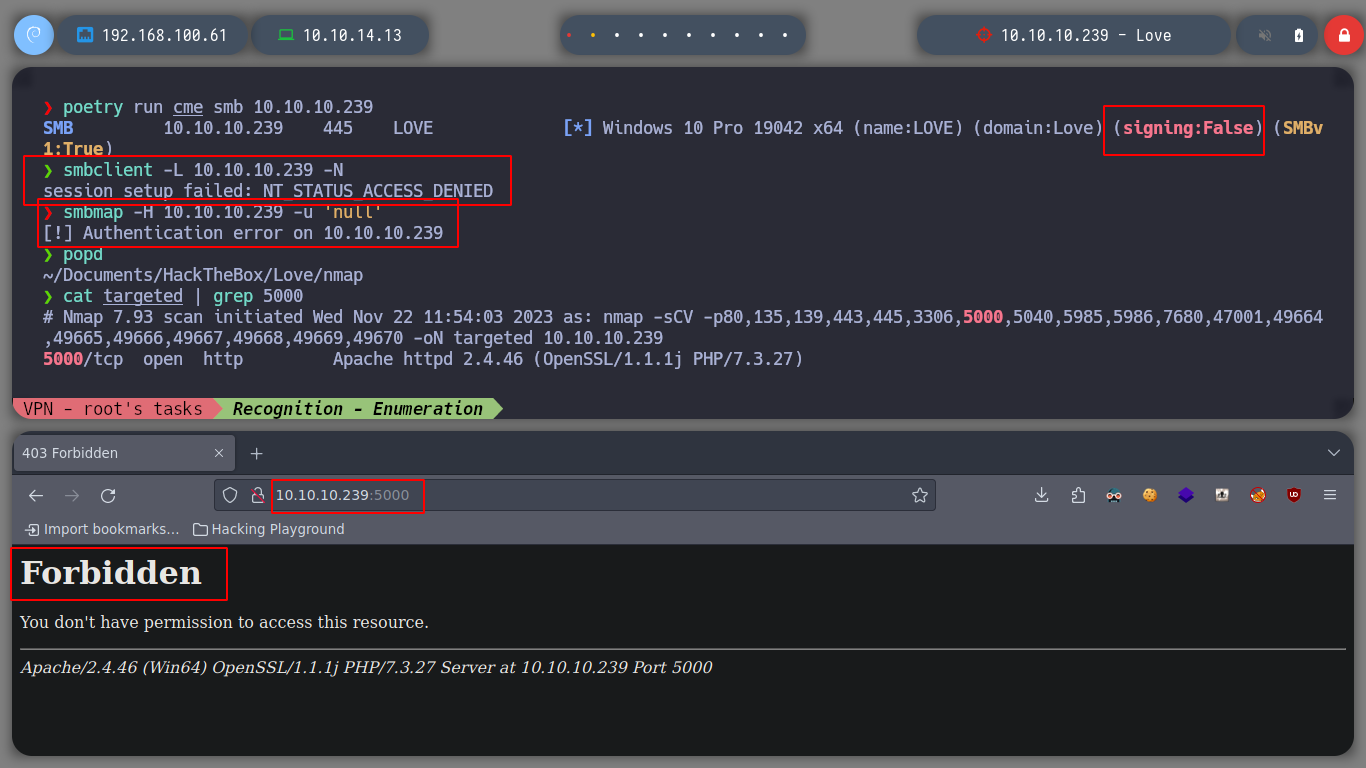Screen dimensions: 1366x768
Task: Click the grey picture extension icon
Action: pos(1222,495)
